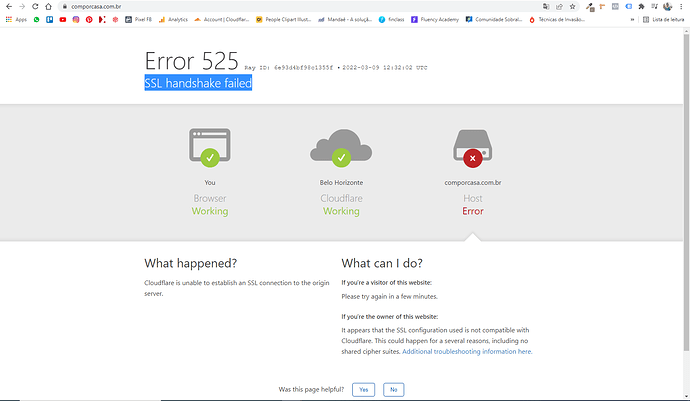Open the Pinterest bookmark

[89, 19]
